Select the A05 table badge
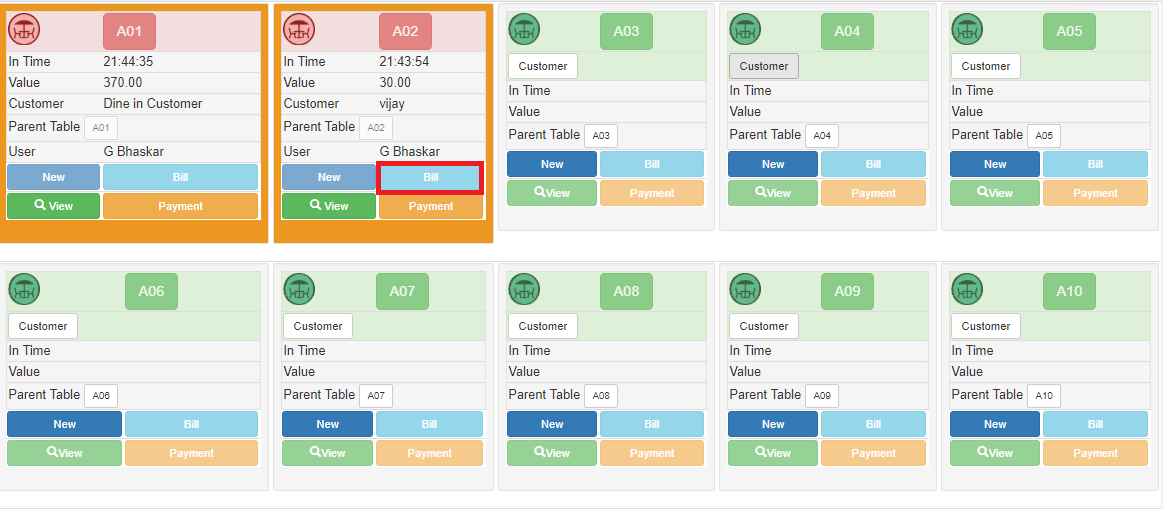Screen dimensions: 1163x509 tap(1069, 31)
